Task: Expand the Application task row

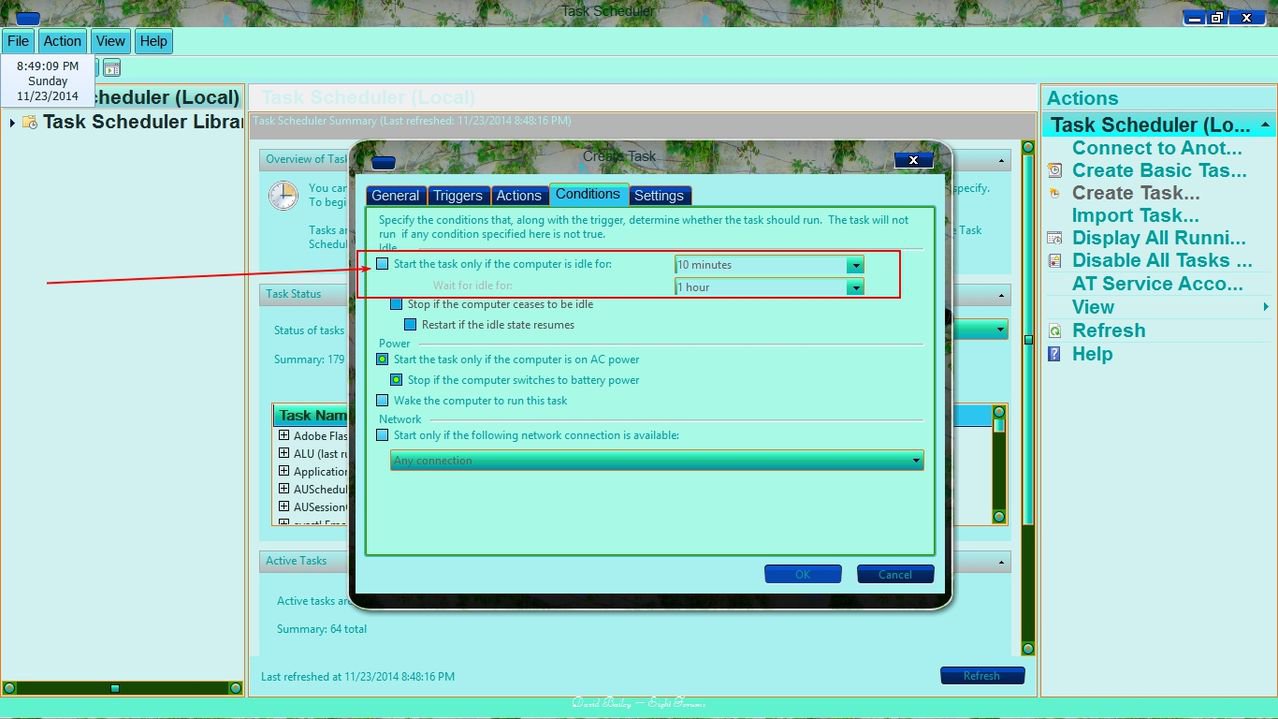Action: (x=284, y=472)
